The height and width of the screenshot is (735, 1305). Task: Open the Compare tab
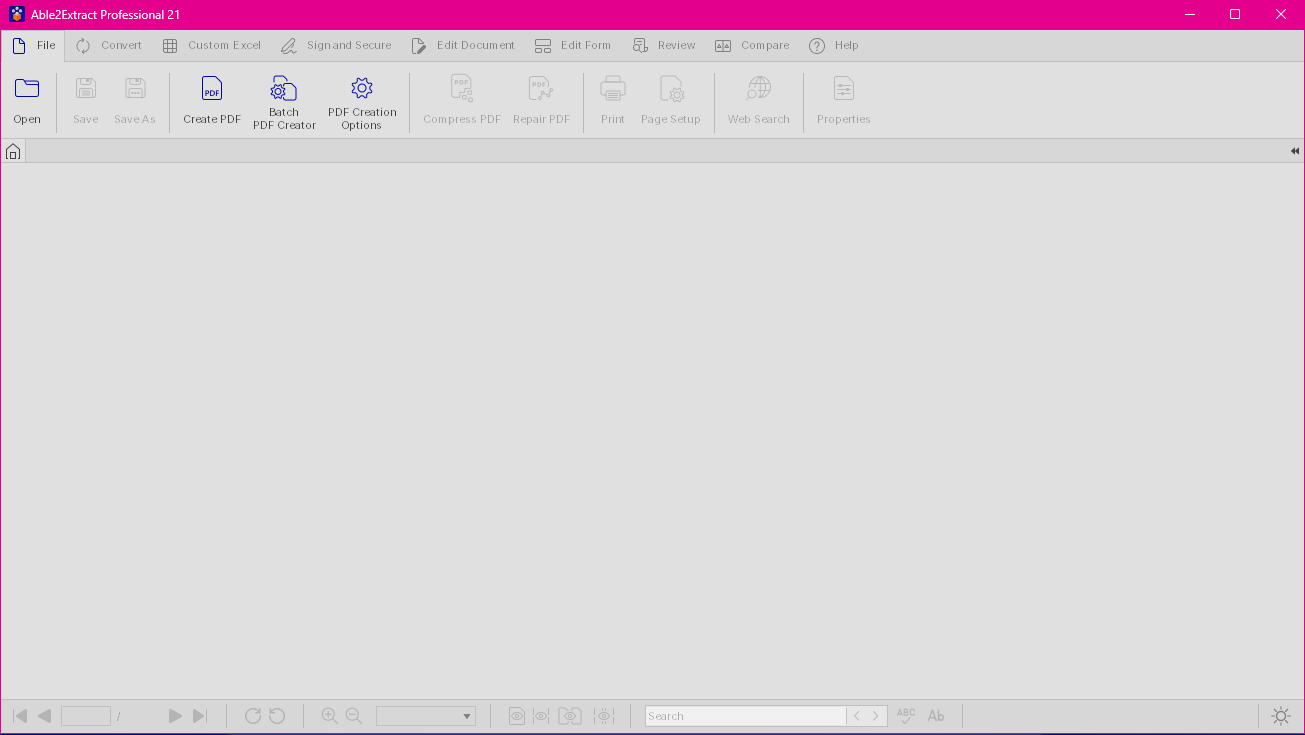tap(752, 46)
